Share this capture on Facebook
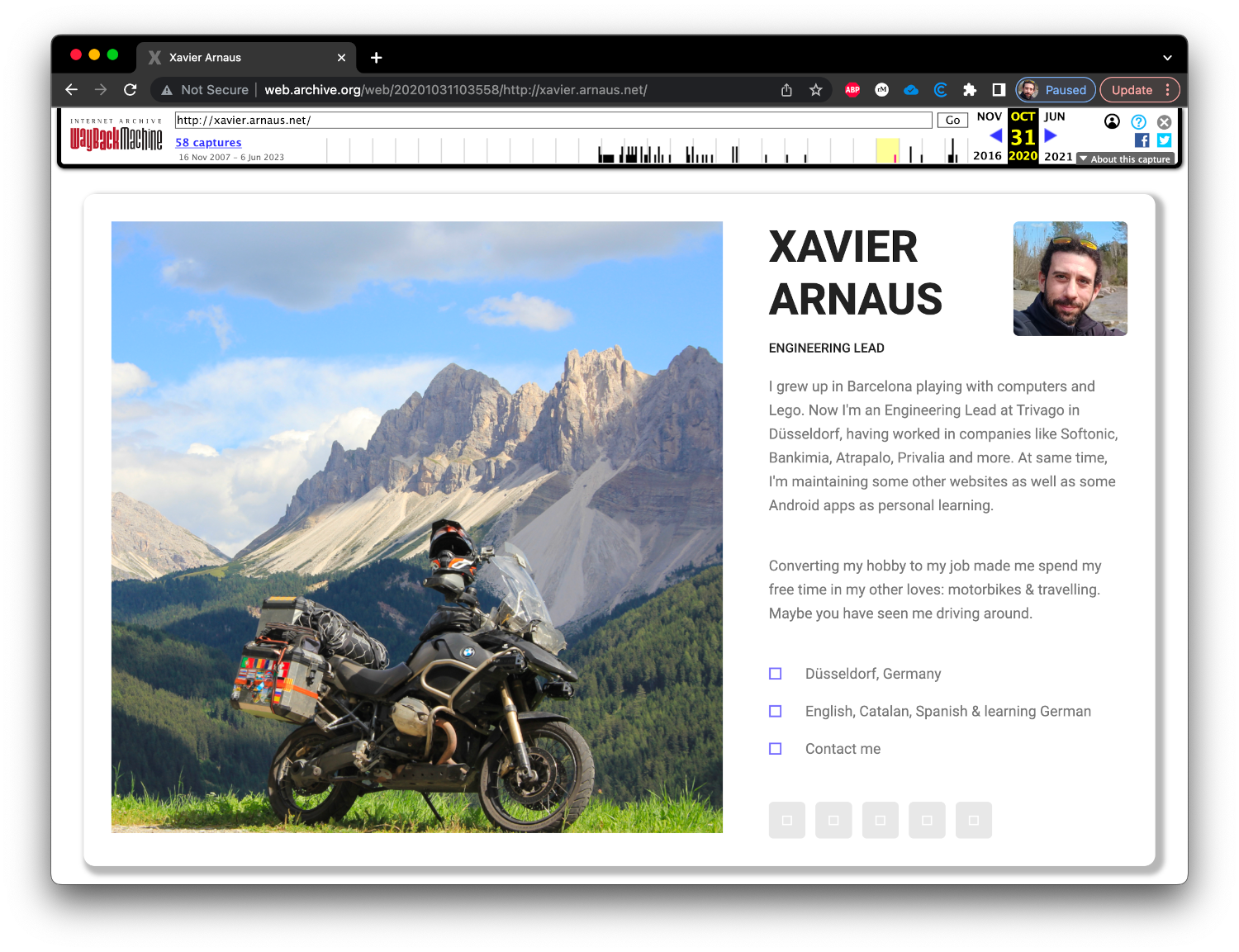This screenshot has height=952, width=1239. pos(1141,140)
